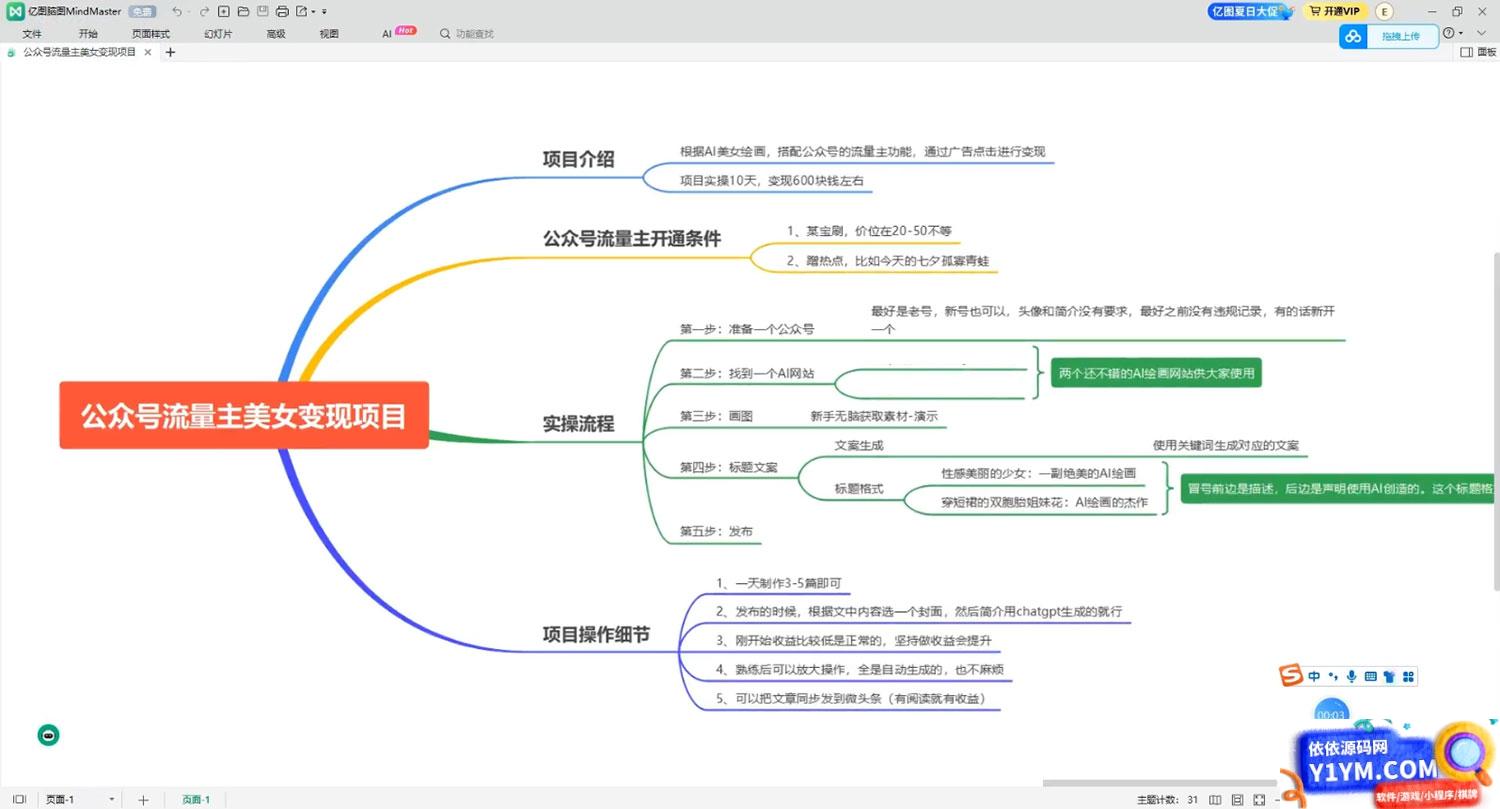
Task: Add a new page with the status bar plus
Action: pos(143,799)
